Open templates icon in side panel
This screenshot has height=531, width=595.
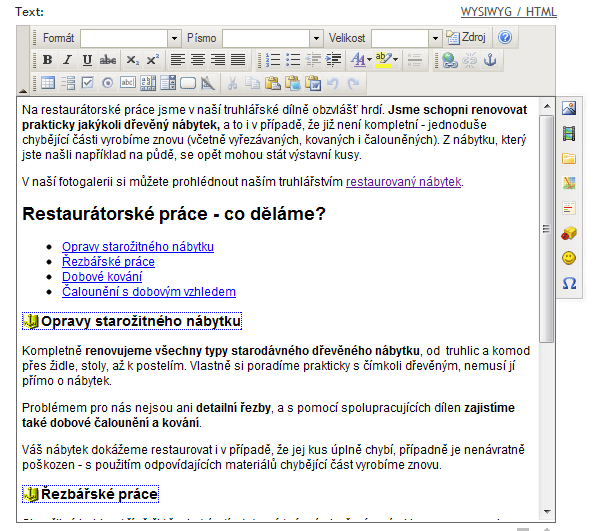click(569, 208)
